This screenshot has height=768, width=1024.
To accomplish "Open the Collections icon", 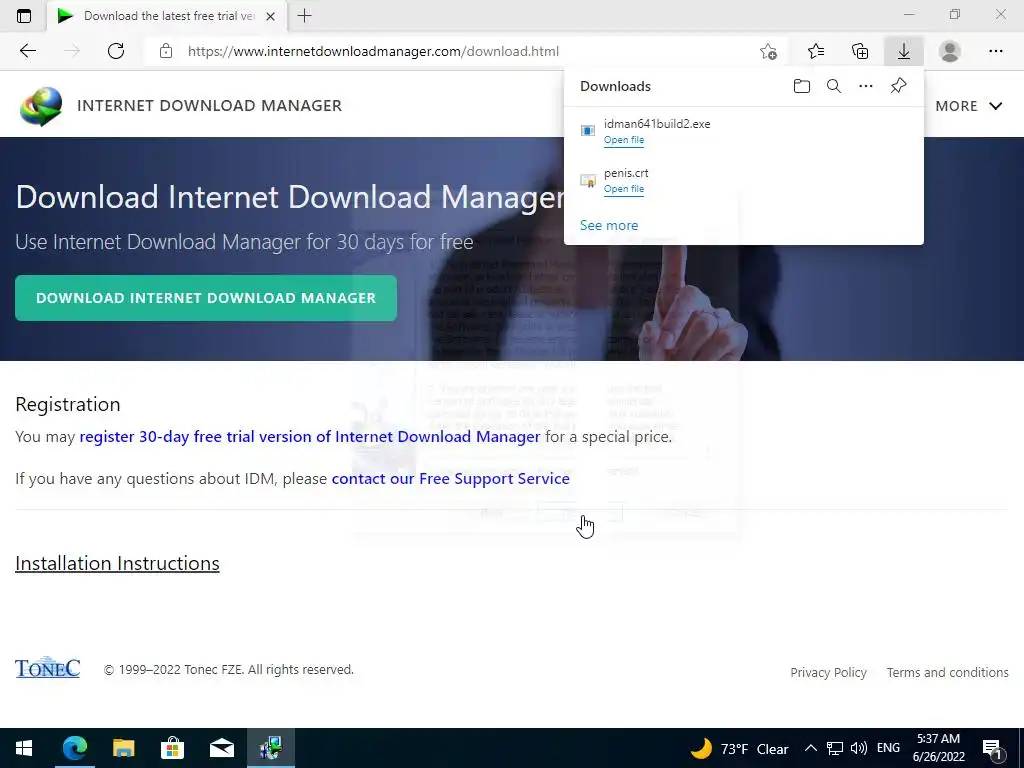I will tap(860, 51).
